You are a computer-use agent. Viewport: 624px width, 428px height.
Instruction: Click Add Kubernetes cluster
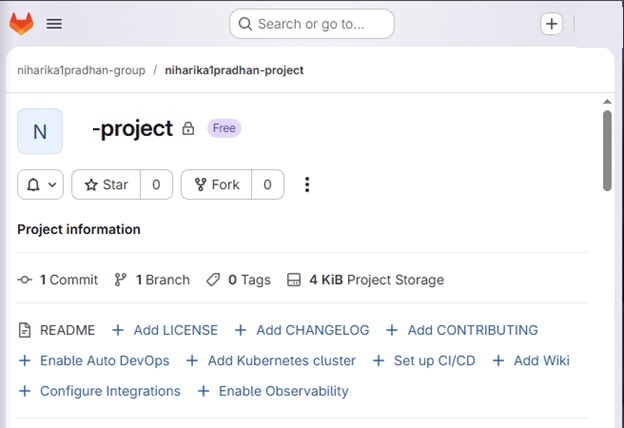click(271, 361)
